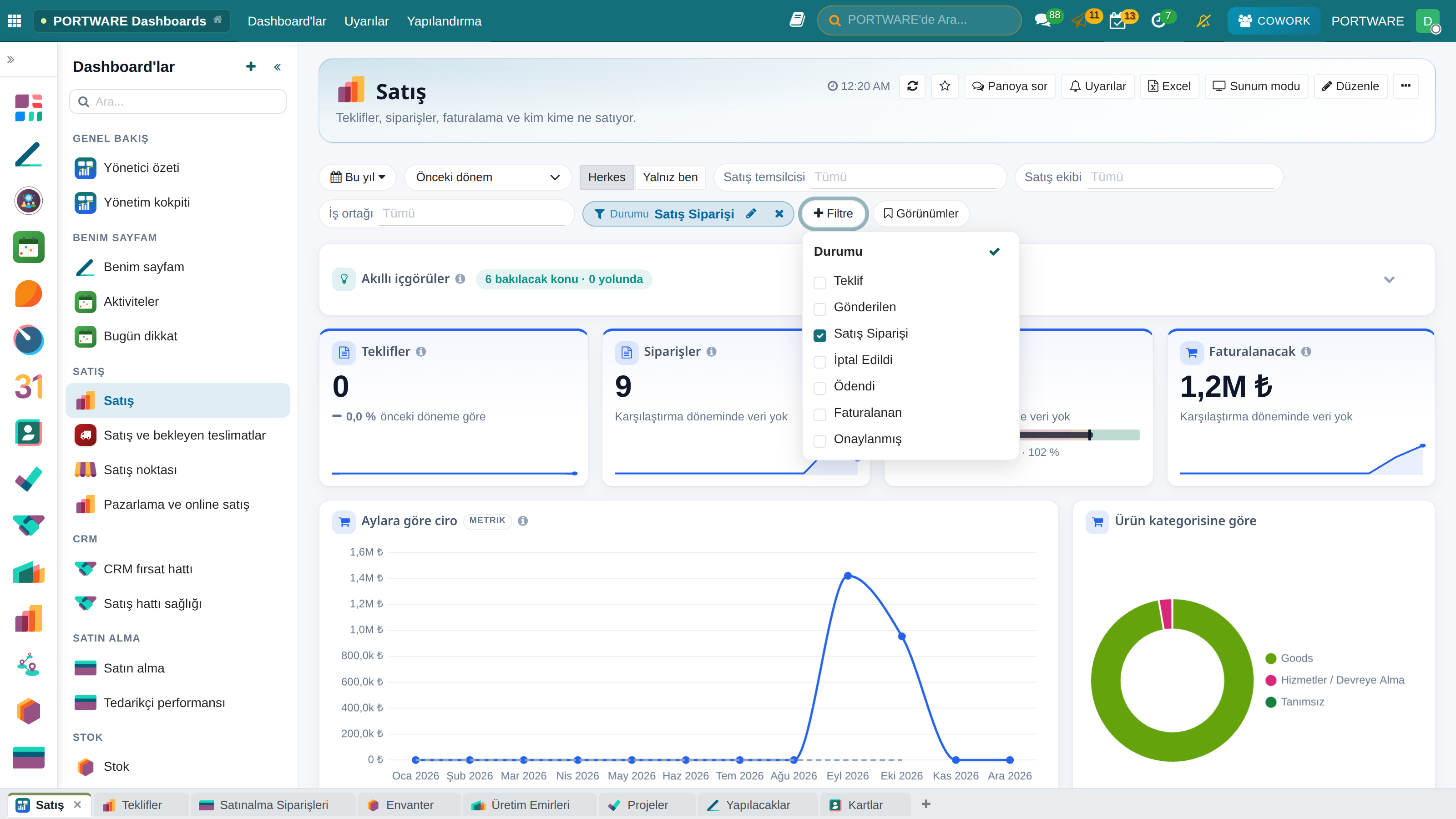
Task: Select the Yalnız ben toggle button
Action: coord(670,177)
